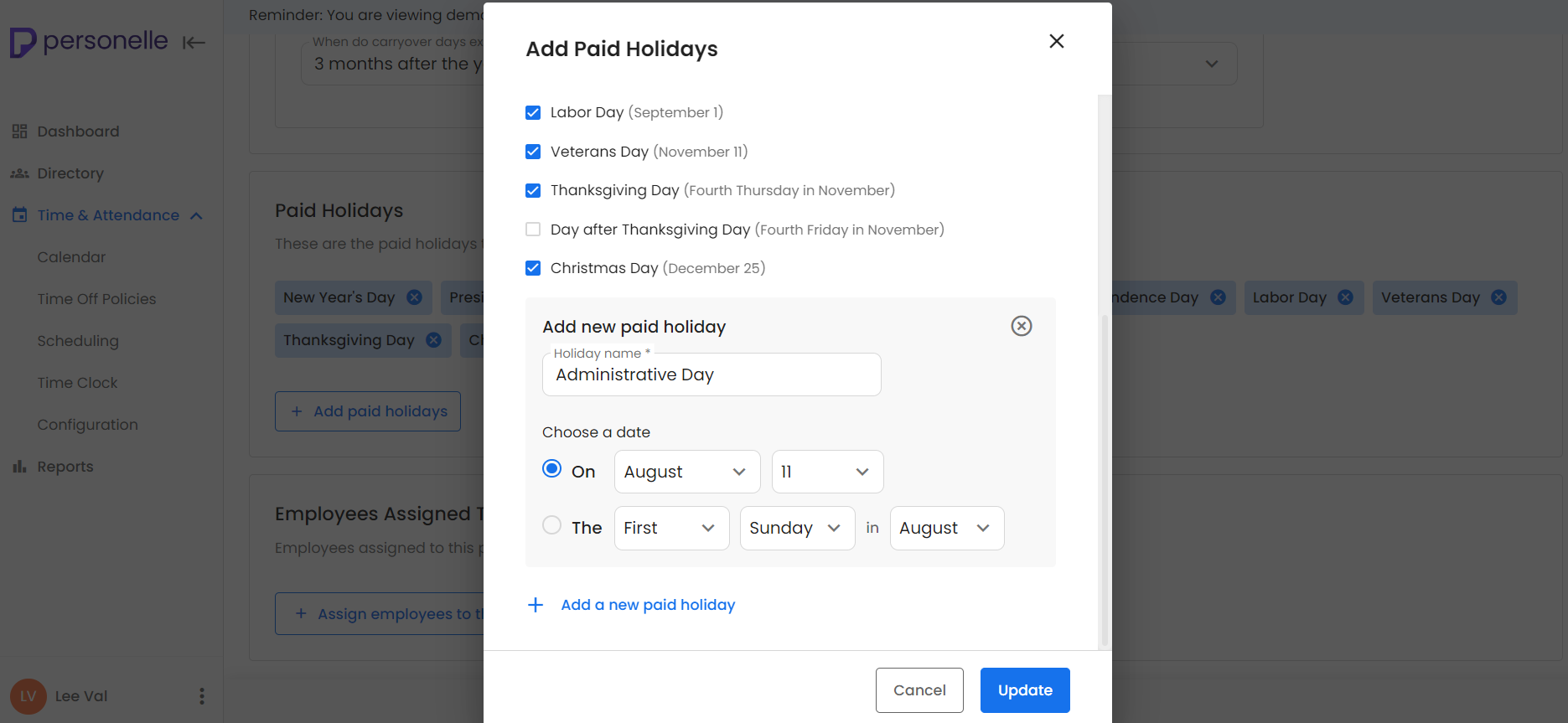The height and width of the screenshot is (723, 1568).
Task: Expand the Sunday weekday dropdown
Action: click(x=796, y=528)
